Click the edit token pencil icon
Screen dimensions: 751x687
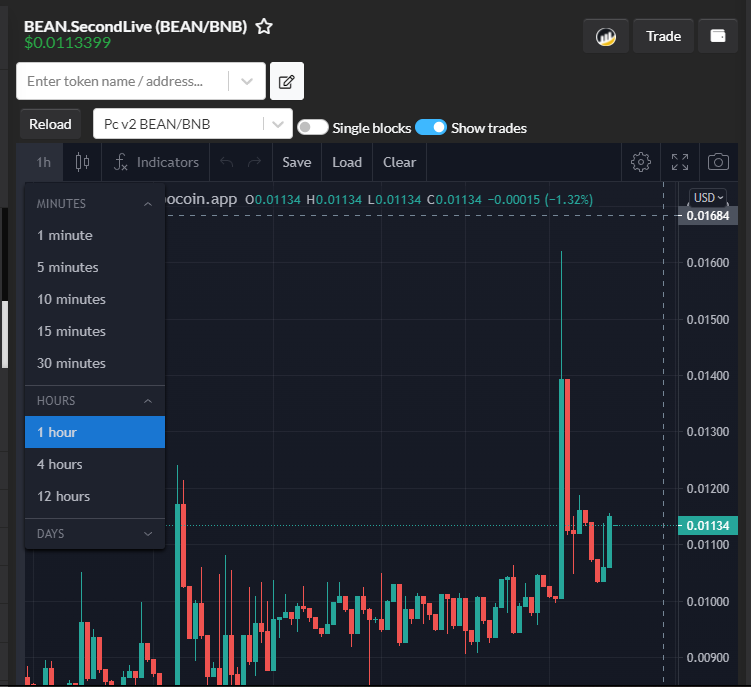pos(286,81)
